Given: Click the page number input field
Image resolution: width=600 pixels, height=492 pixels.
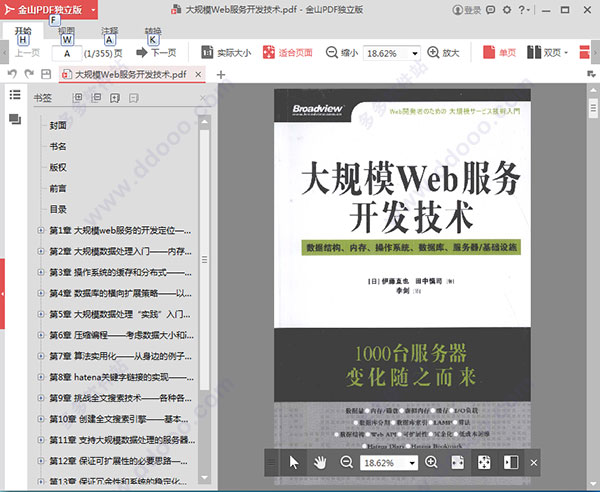Looking at the screenshot, I should coord(67,53).
